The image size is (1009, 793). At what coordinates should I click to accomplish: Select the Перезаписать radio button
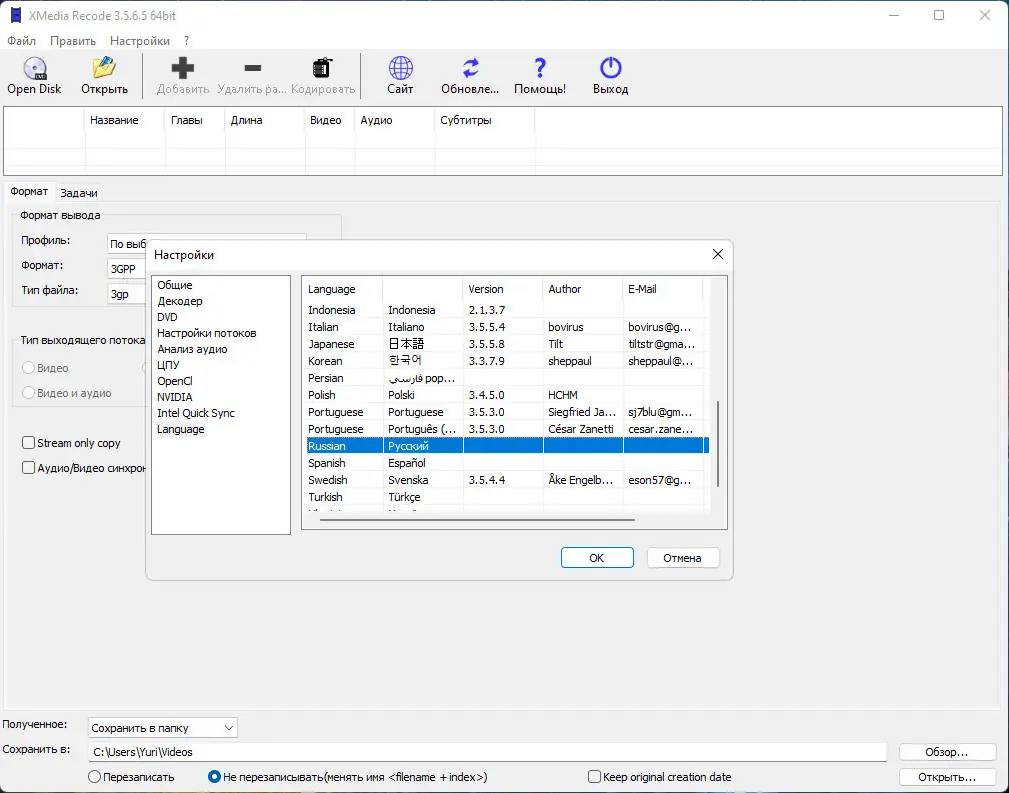pos(95,777)
